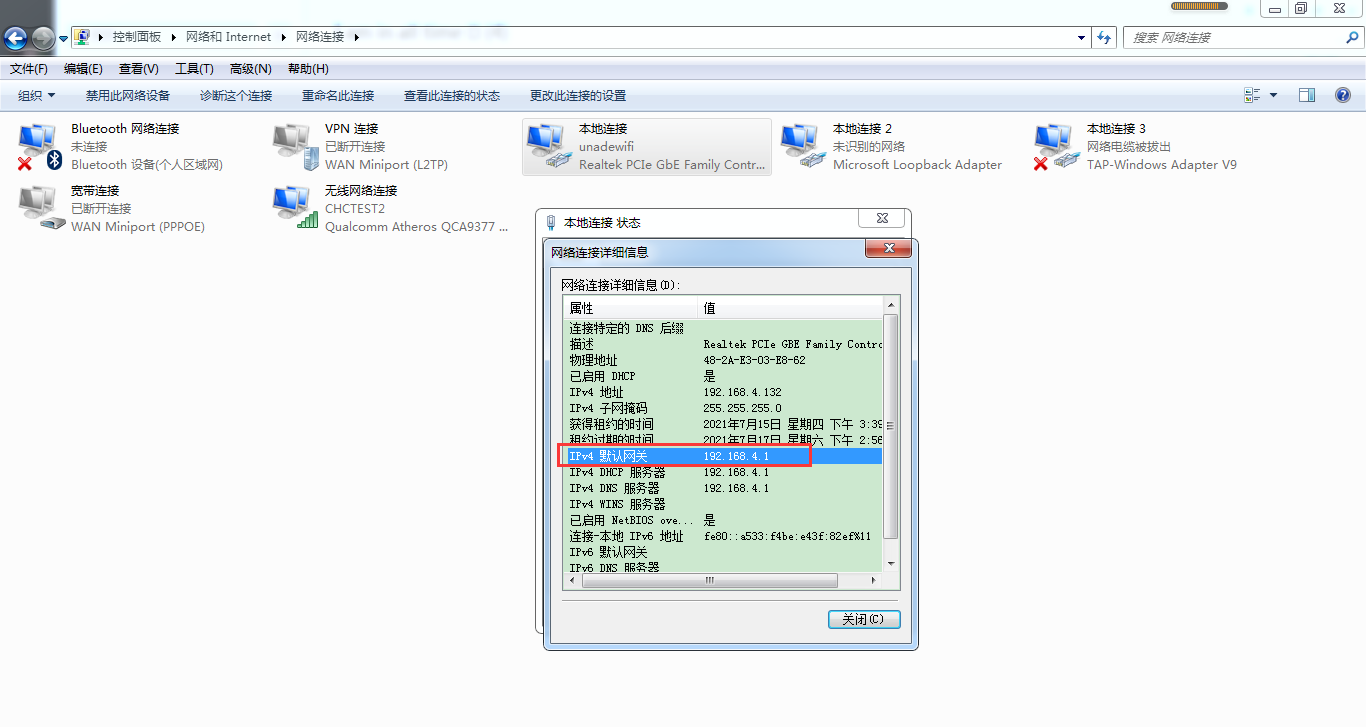Open the help question mark icon
Screen dimensions: 1366x727
tap(1343, 95)
